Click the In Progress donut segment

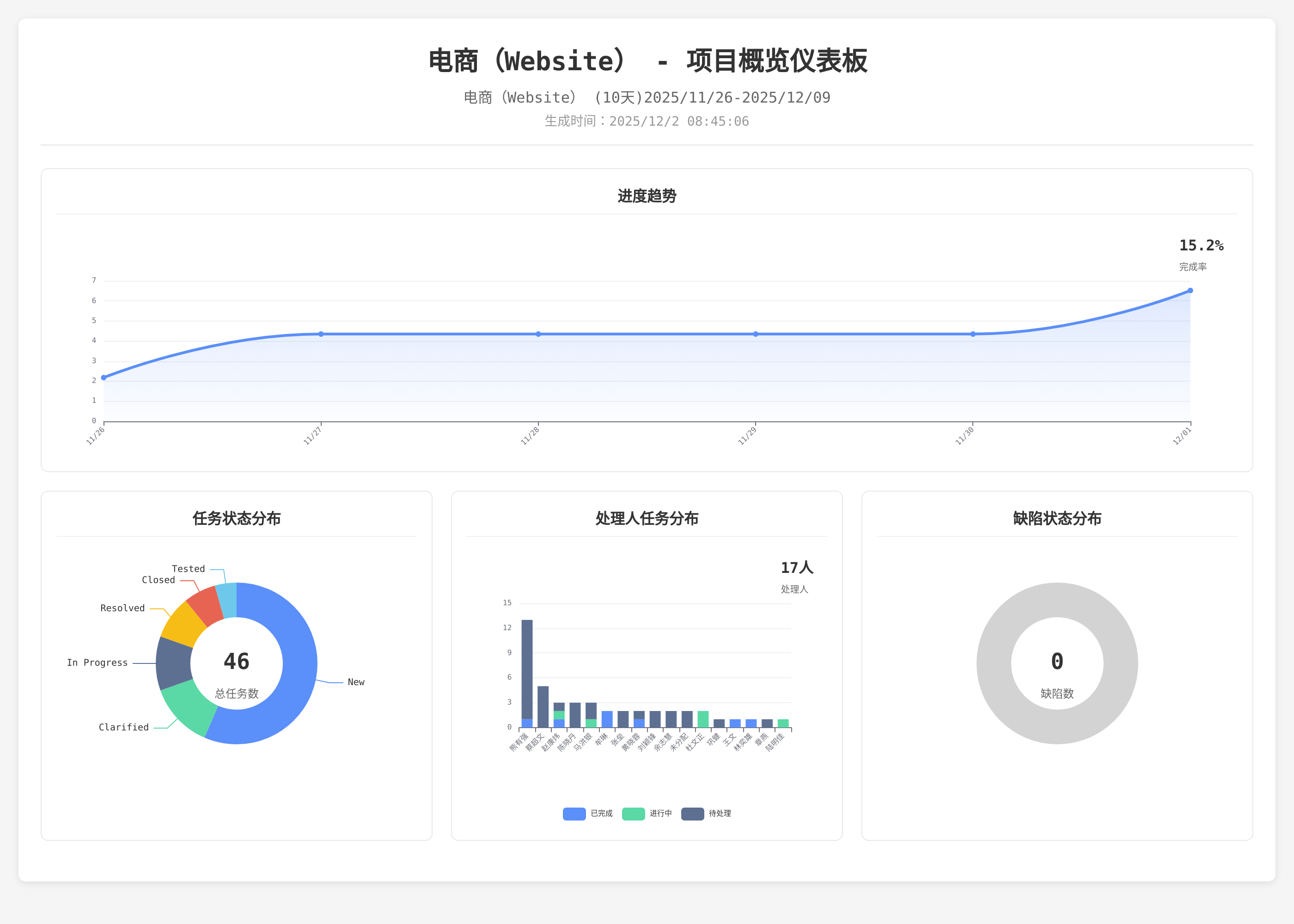tap(174, 663)
